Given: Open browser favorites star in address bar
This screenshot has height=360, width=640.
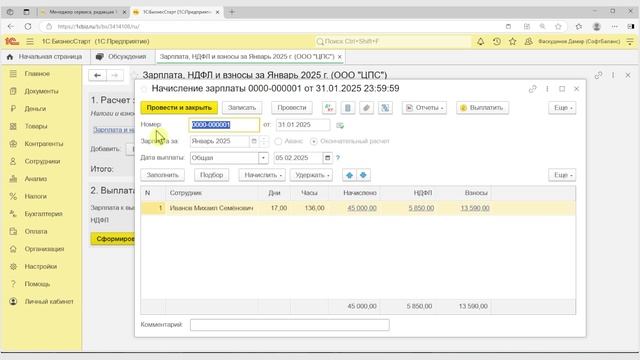Looking at the screenshot, I should tap(558, 27).
